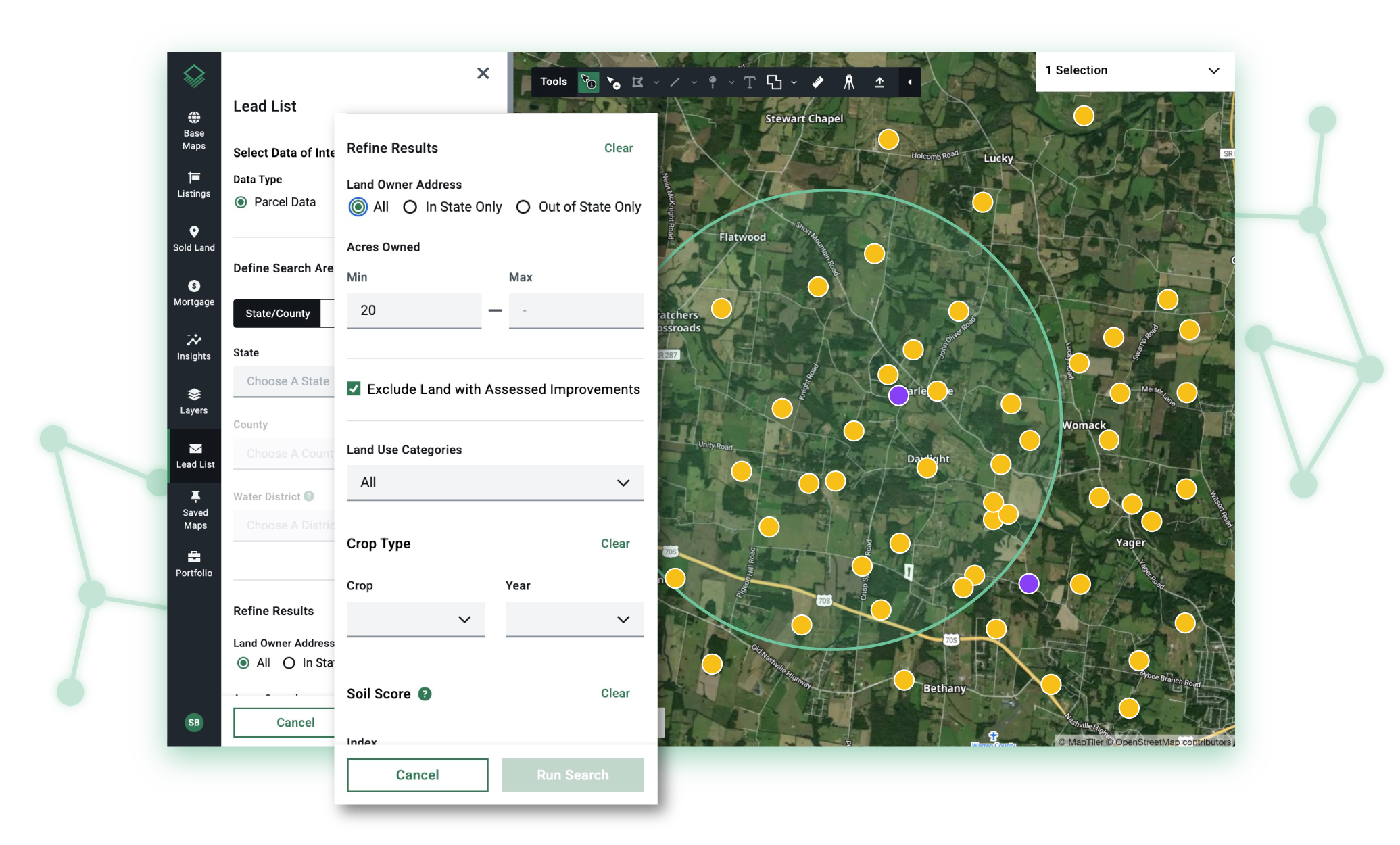
Task: Select the add-to-selection cursor tool
Action: 613,82
